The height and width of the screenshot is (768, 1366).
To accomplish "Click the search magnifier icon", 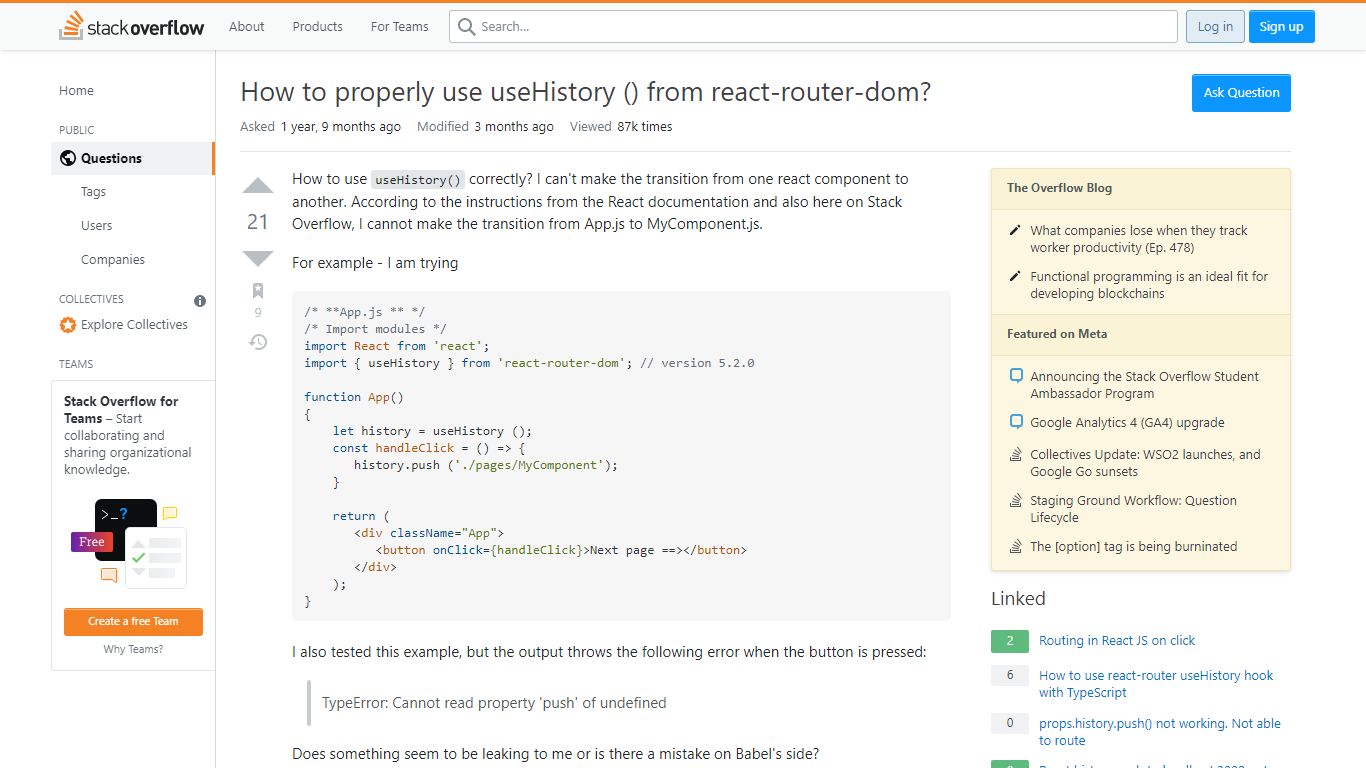I will pos(466,27).
